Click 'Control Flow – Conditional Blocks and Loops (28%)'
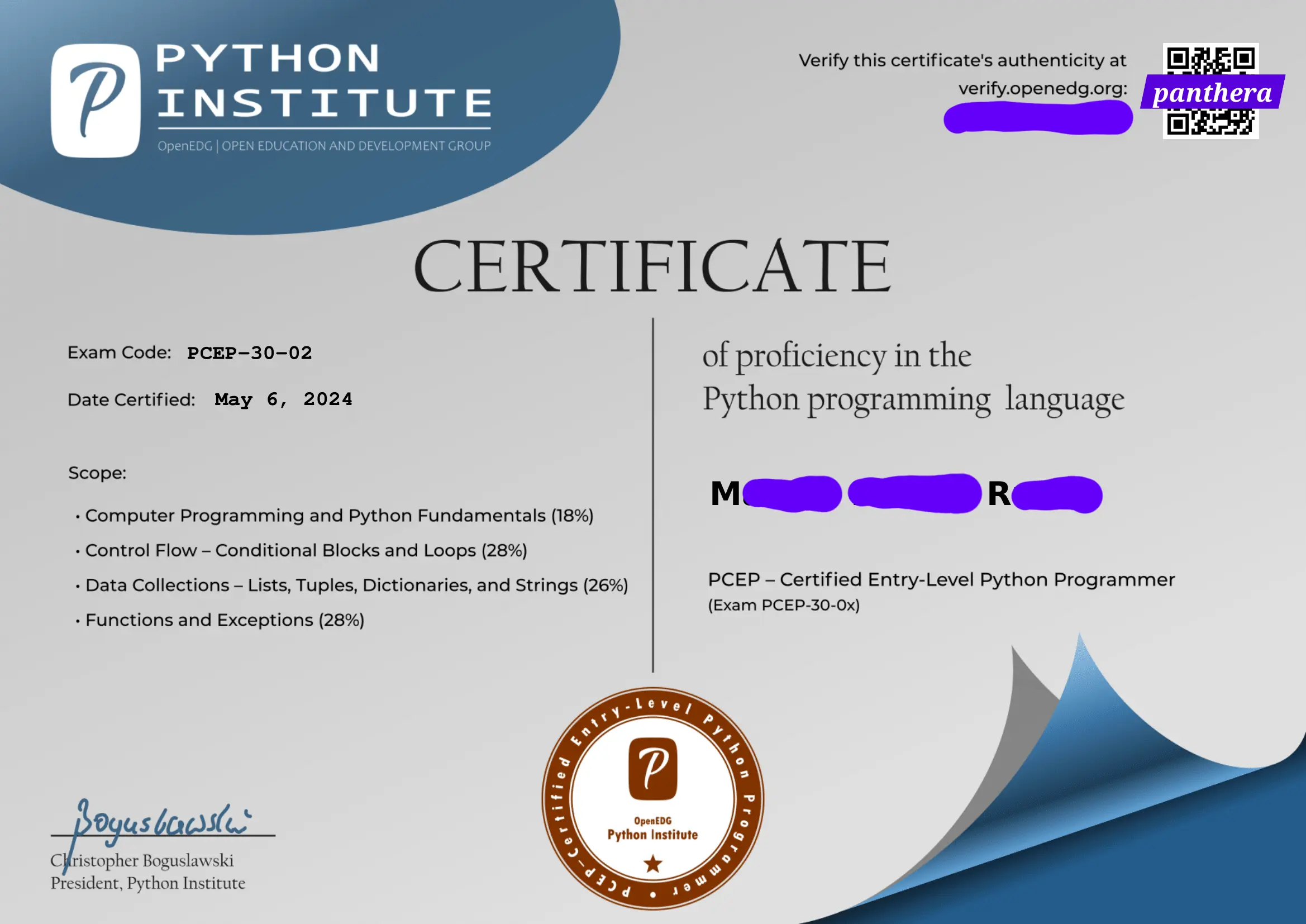 306,550
